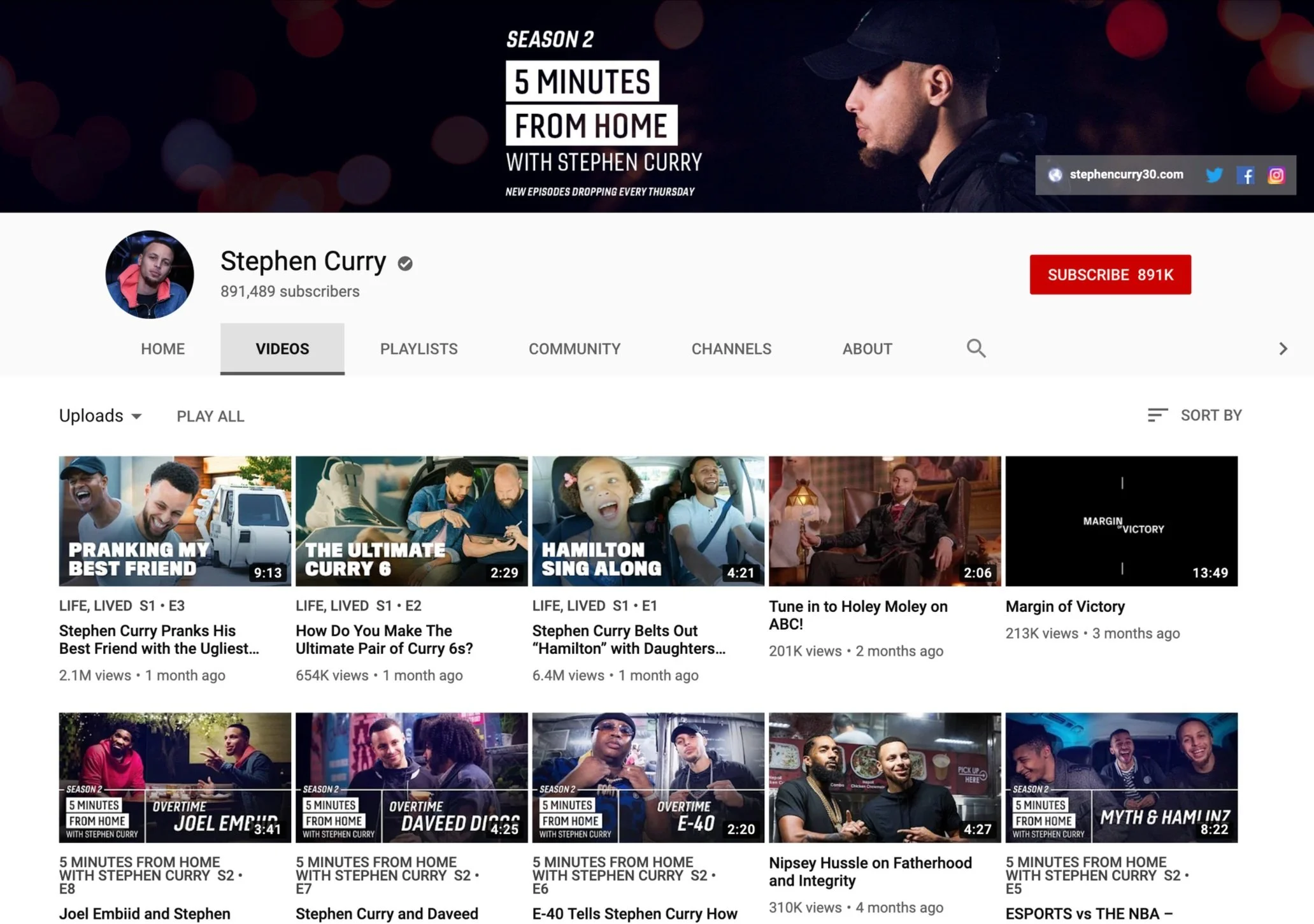Switch to the Playlists tab
Image resolution: width=1314 pixels, height=924 pixels.
(418, 349)
